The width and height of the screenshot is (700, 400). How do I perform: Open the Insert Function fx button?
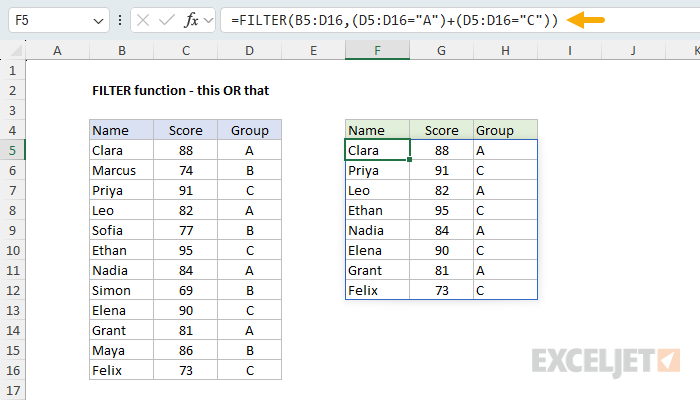click(x=191, y=20)
